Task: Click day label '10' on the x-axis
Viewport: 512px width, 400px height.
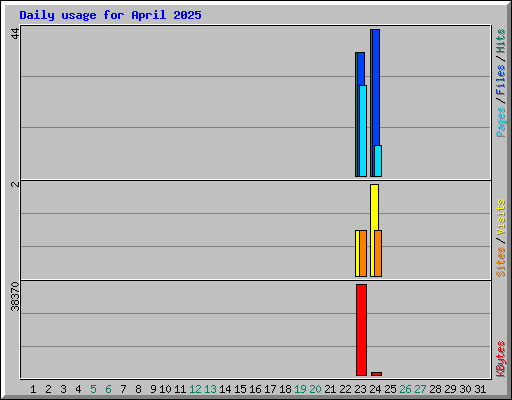Action: [165, 389]
